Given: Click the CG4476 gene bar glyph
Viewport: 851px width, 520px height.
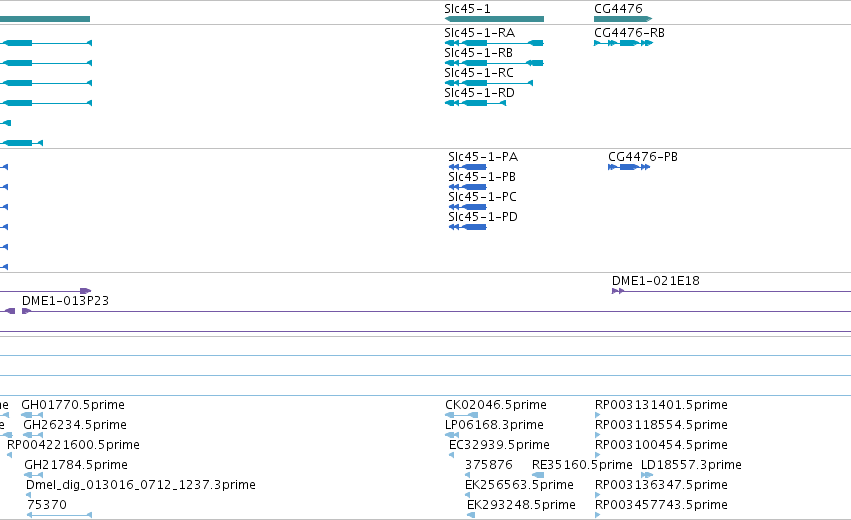Looking at the screenshot, I should (x=623, y=19).
